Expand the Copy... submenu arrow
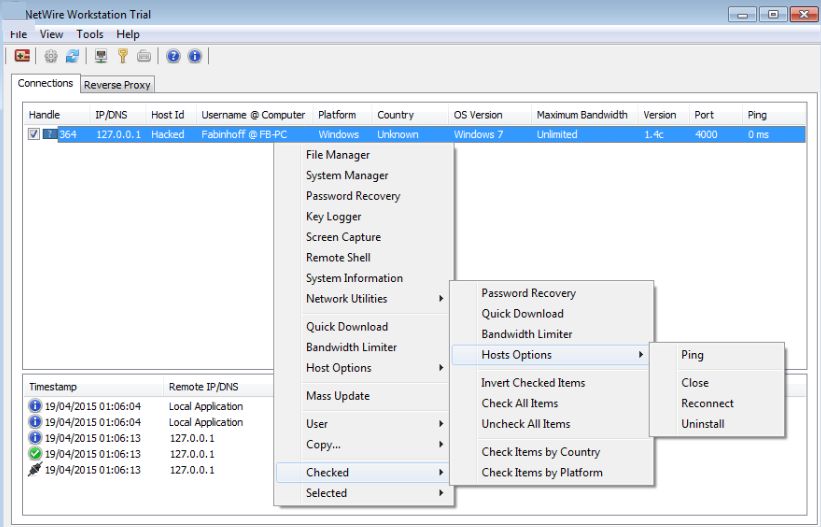 pos(441,444)
